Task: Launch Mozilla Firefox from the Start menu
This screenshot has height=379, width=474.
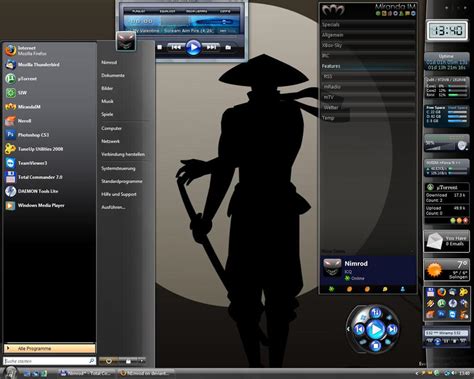Action: (49, 50)
